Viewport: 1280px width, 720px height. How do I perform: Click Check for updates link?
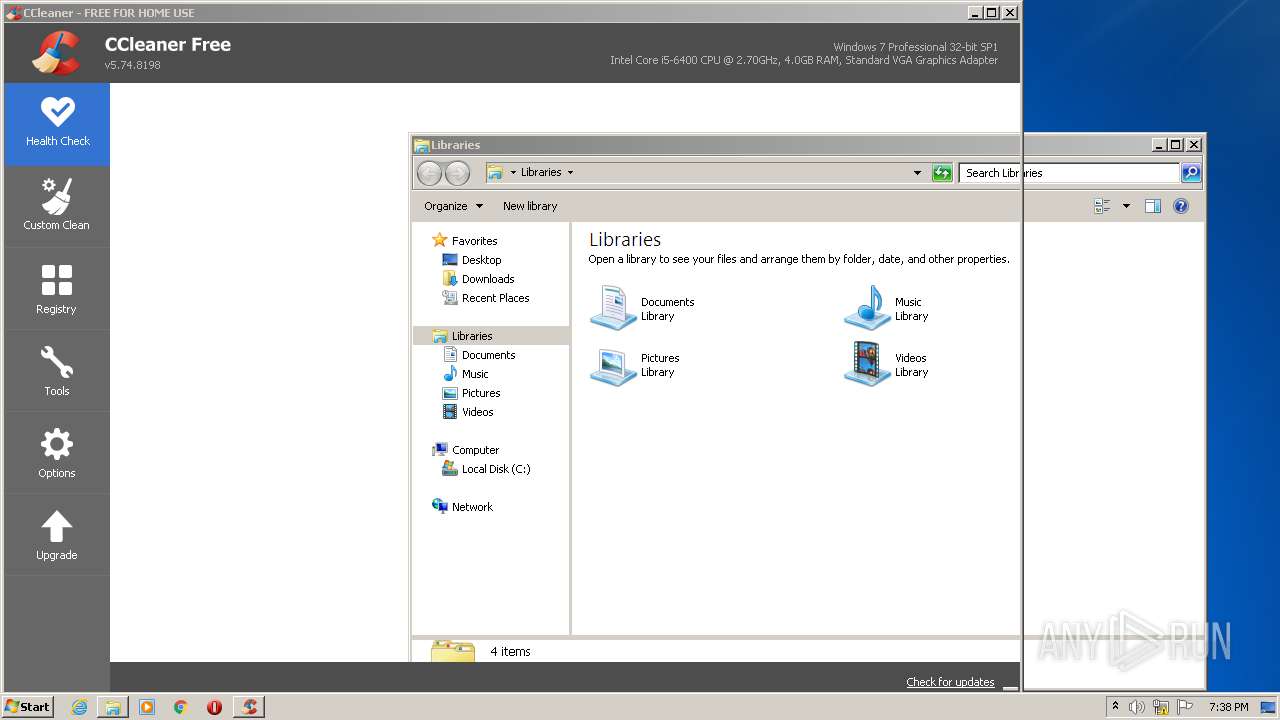click(950, 682)
